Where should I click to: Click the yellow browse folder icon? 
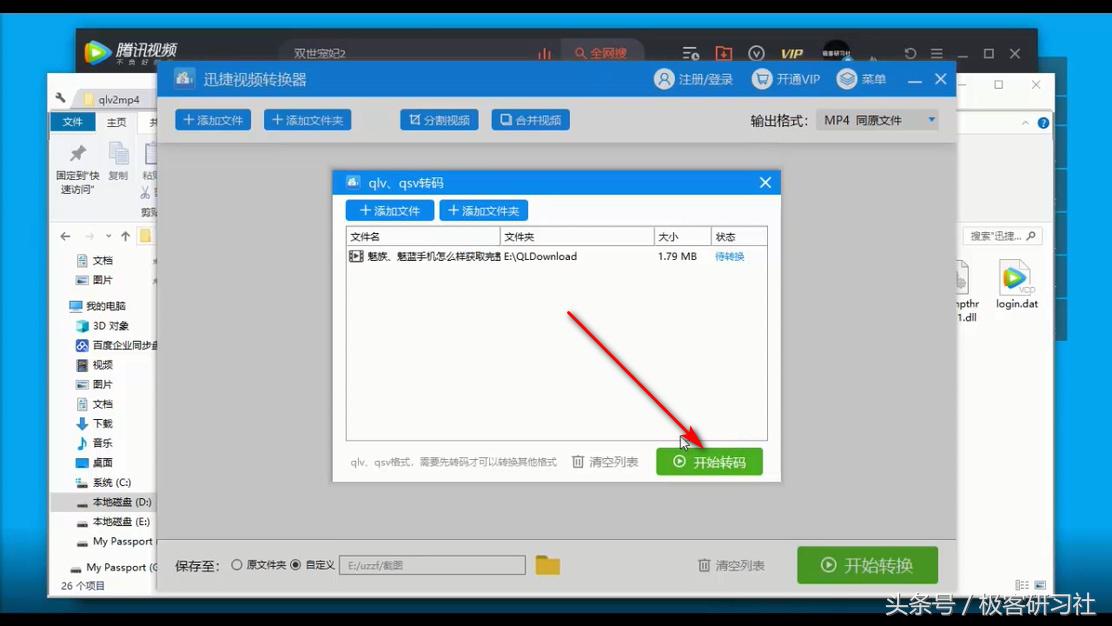[x=547, y=565]
